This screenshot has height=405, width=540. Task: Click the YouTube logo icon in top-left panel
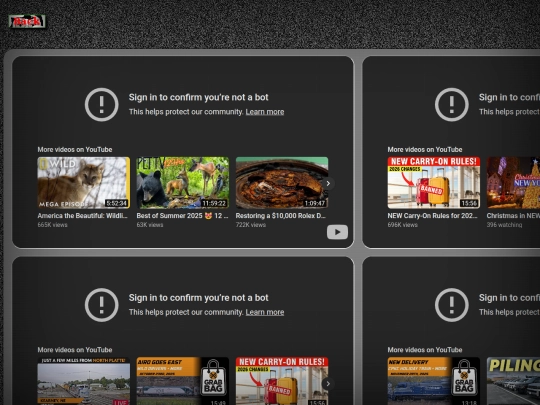pos(337,232)
